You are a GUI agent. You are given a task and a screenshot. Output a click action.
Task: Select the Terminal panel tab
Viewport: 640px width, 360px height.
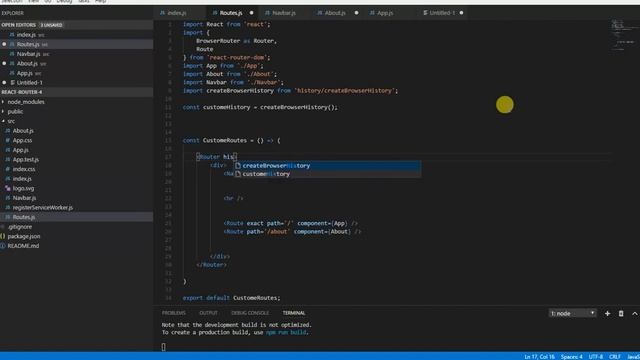294,313
